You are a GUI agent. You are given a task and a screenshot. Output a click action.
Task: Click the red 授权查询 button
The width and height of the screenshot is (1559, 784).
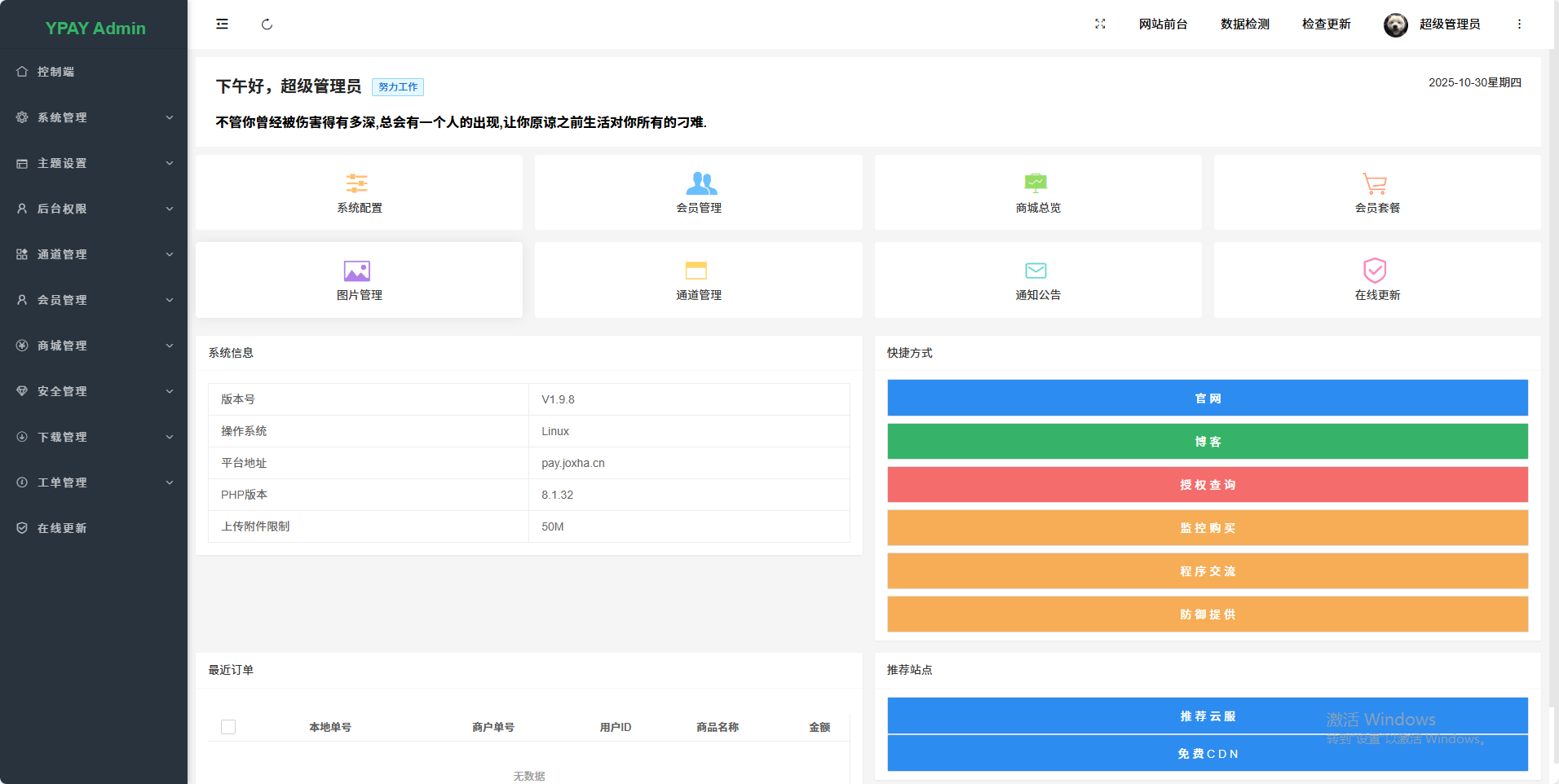(1208, 485)
